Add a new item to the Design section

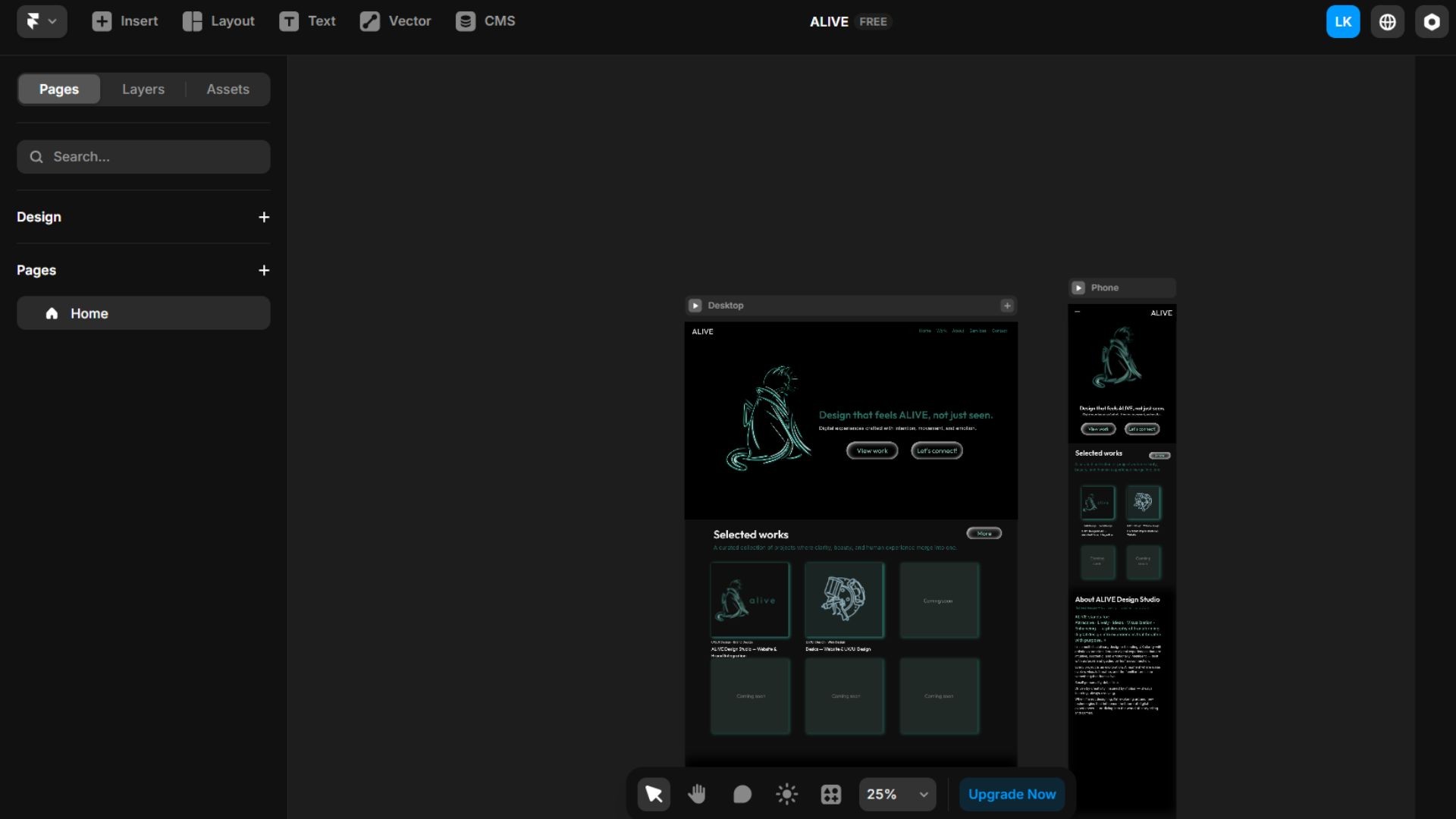click(x=263, y=218)
